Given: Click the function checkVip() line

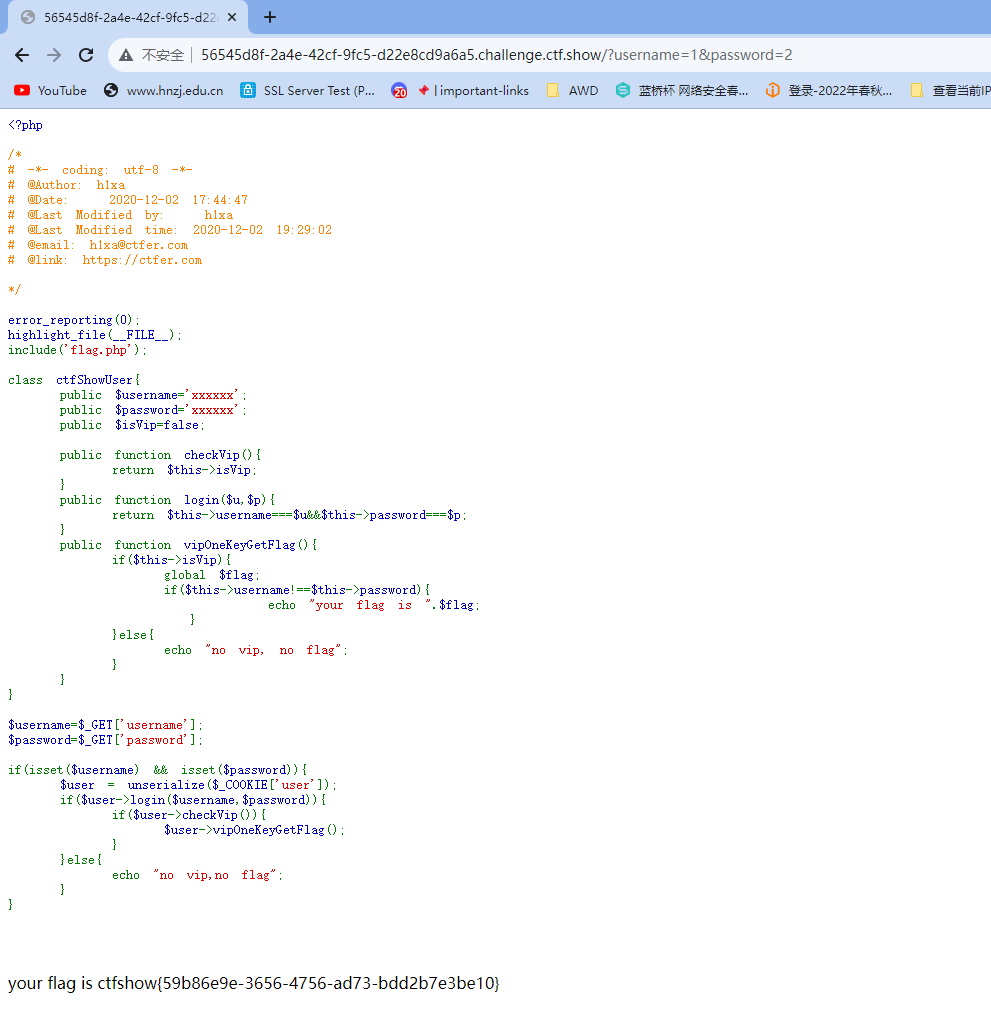Looking at the screenshot, I should click(160, 455).
